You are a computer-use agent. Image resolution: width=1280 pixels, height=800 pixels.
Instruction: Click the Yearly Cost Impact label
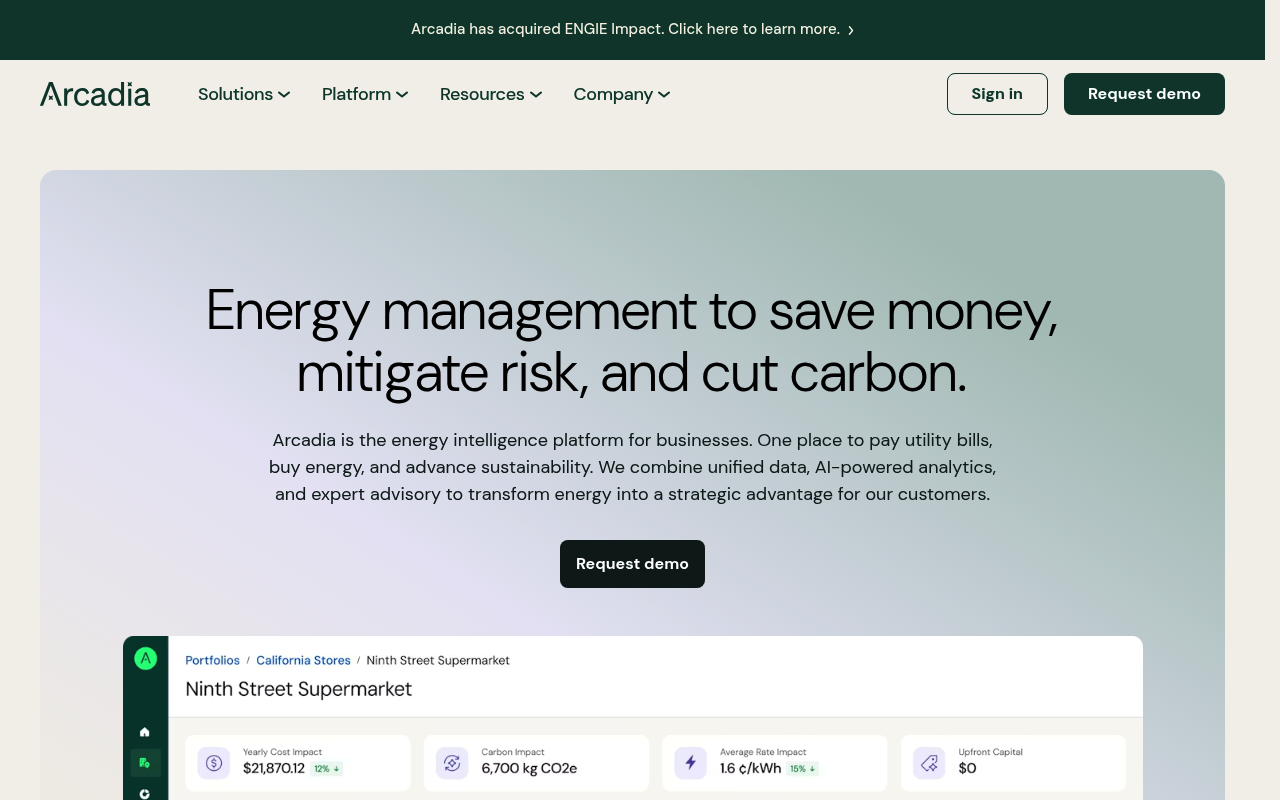[282, 752]
